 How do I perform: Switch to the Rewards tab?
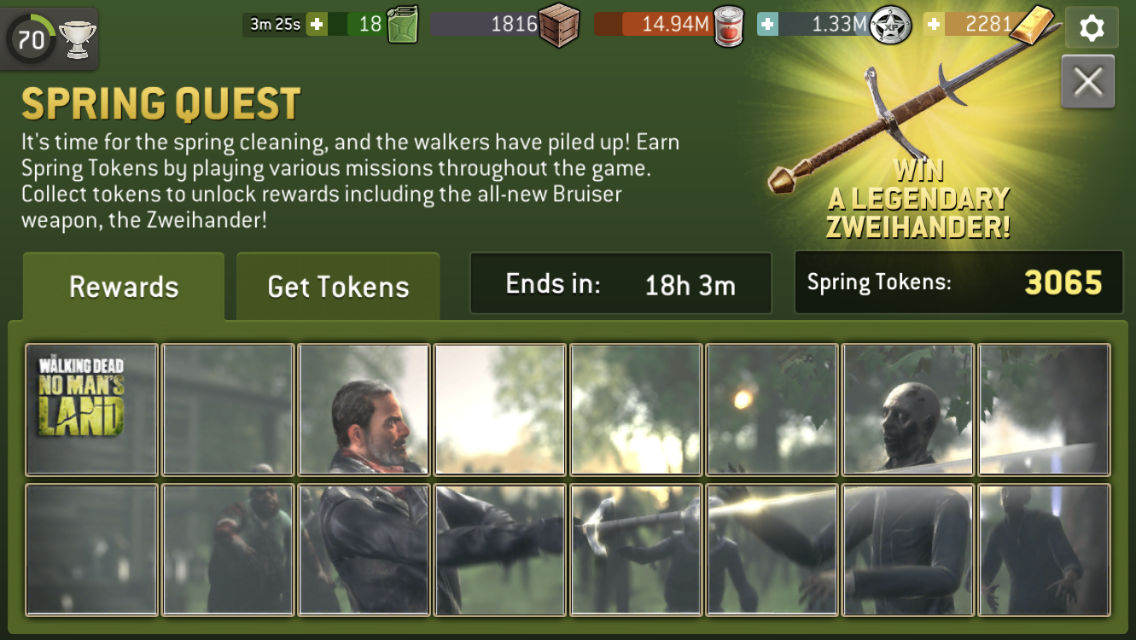pyautogui.click(x=124, y=286)
